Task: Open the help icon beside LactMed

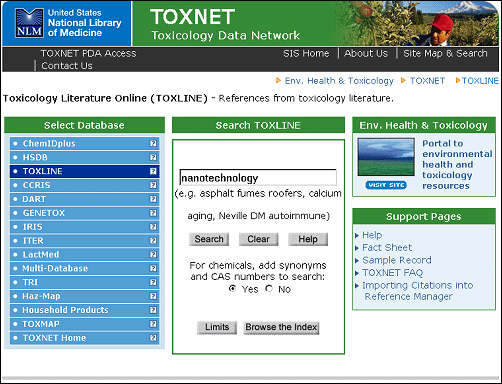Action: (x=153, y=255)
